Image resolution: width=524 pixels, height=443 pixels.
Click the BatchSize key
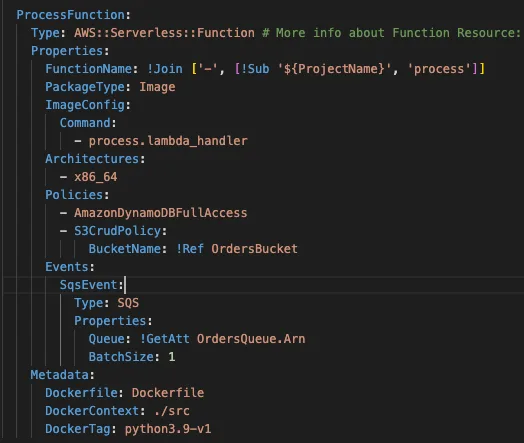121,357
